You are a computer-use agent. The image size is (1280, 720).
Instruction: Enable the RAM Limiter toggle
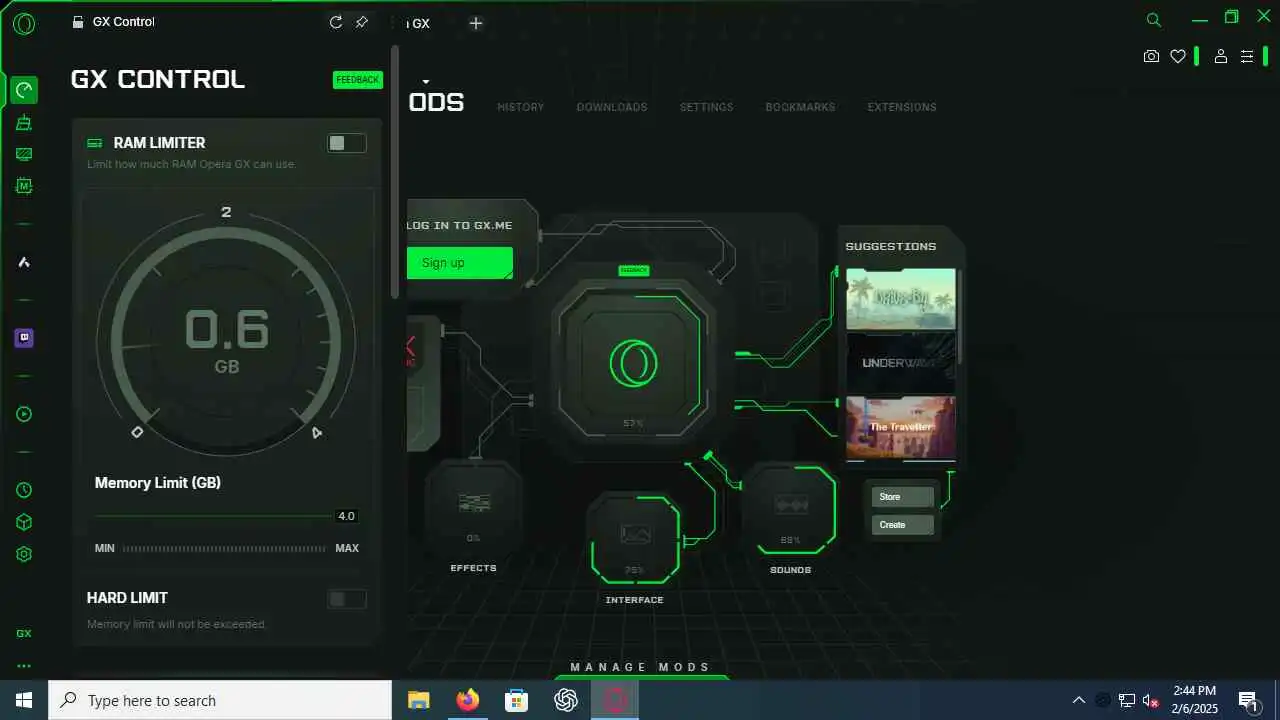(x=346, y=143)
